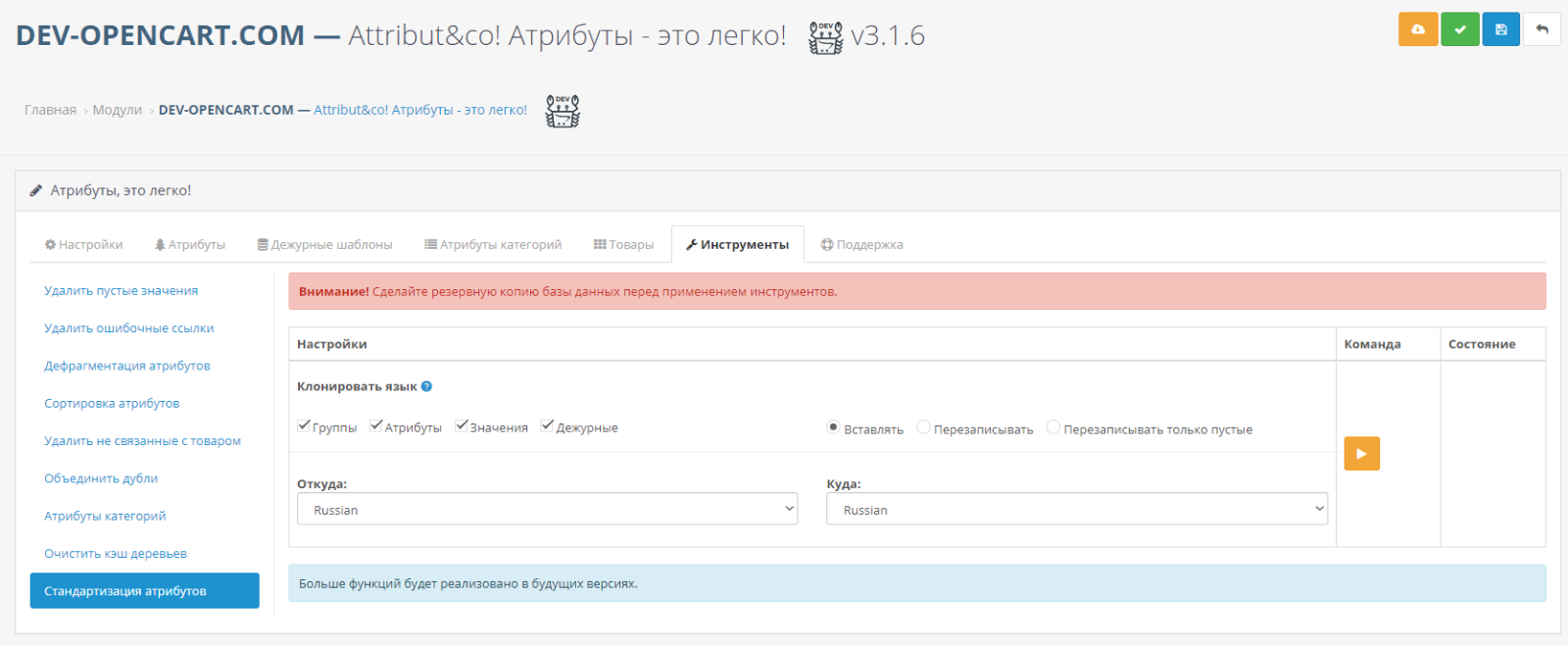Click the Клонировать язык label

(357, 386)
